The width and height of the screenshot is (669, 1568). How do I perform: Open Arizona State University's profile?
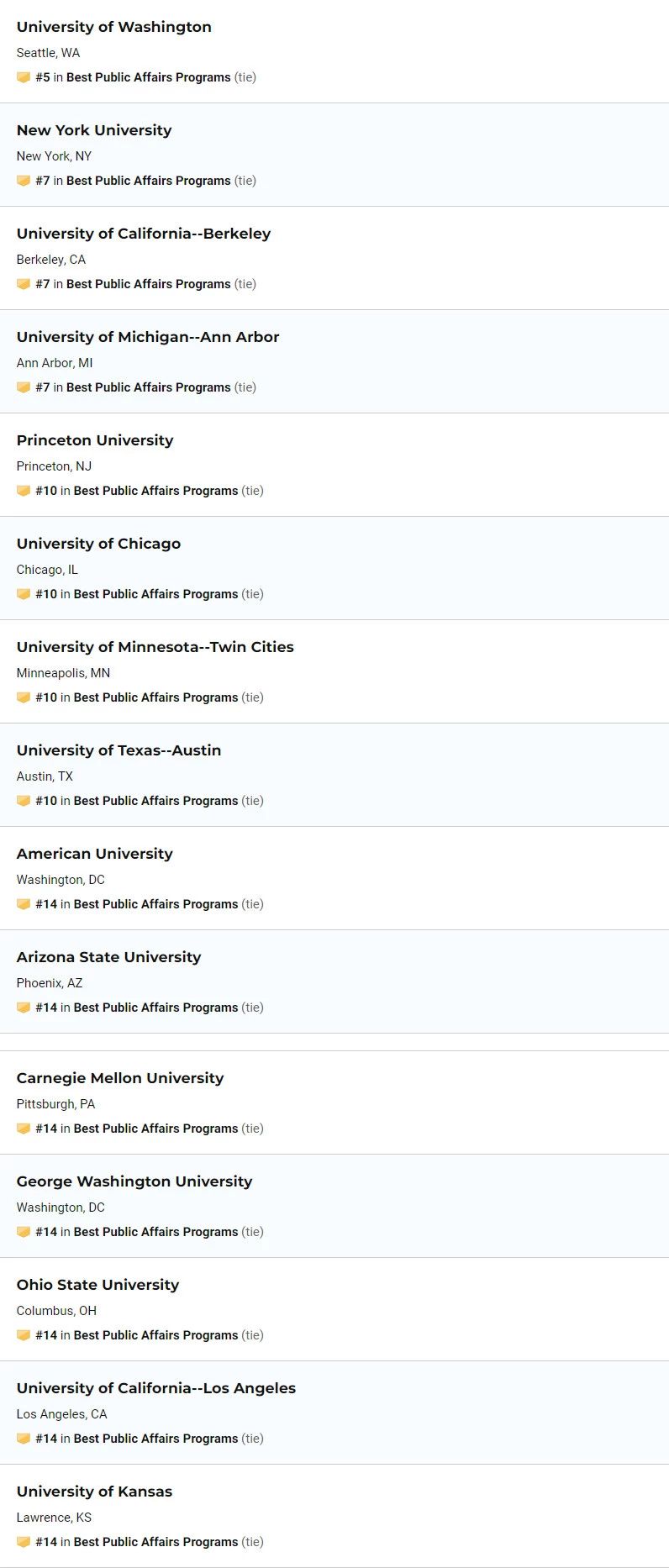[109, 957]
